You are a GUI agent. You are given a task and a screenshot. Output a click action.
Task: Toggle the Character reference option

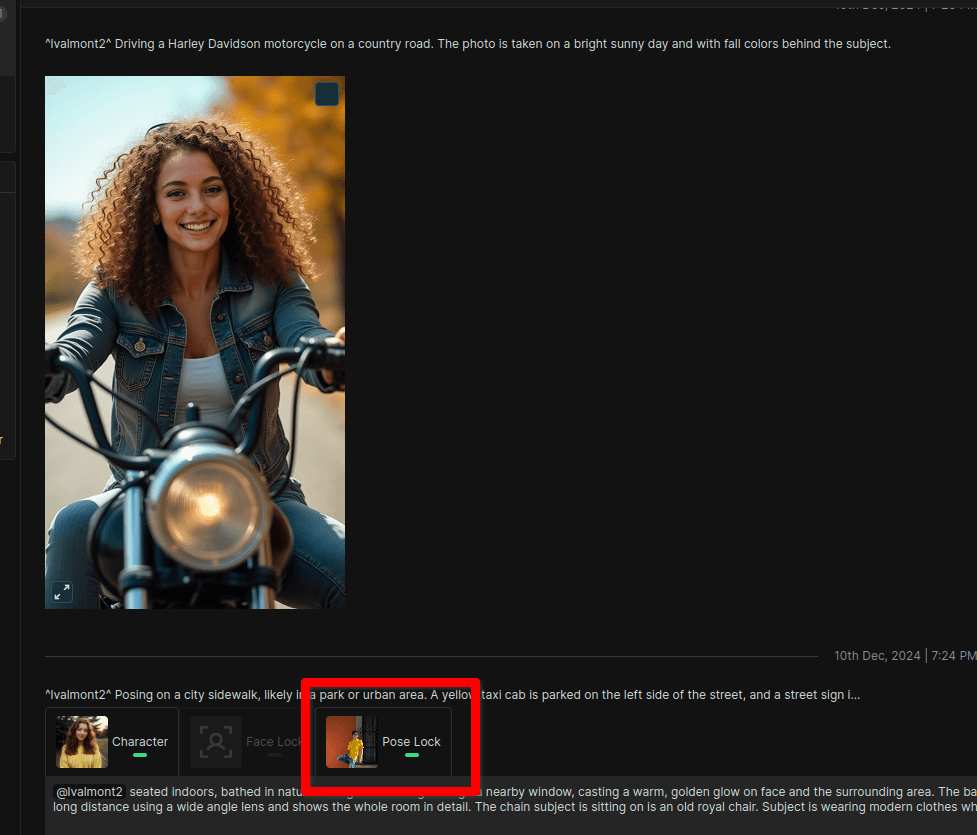tap(112, 742)
